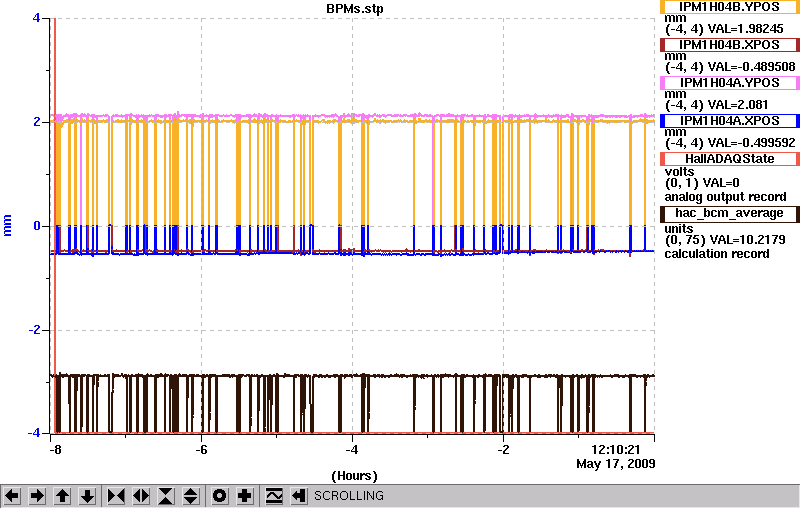The height and width of the screenshot is (508, 800).
Task: Select the IPM1H04B.XPOS curve legend entry
Action: 730,45
